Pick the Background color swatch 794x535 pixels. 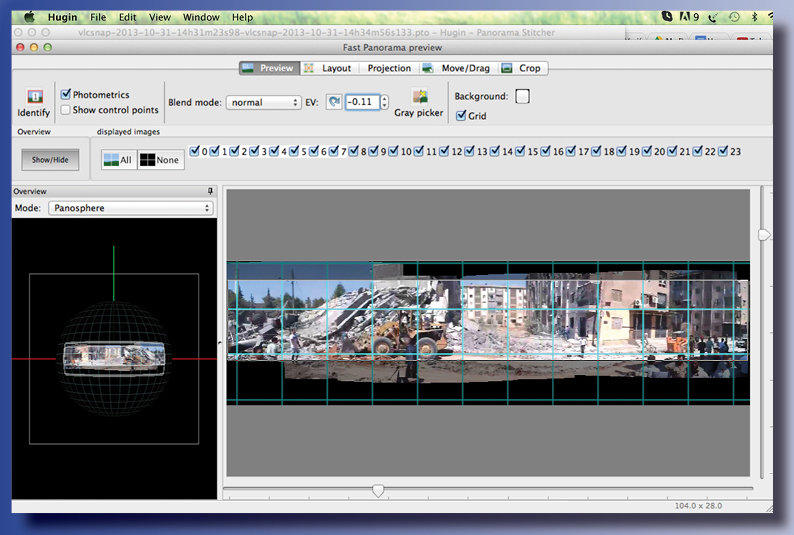[x=522, y=96]
